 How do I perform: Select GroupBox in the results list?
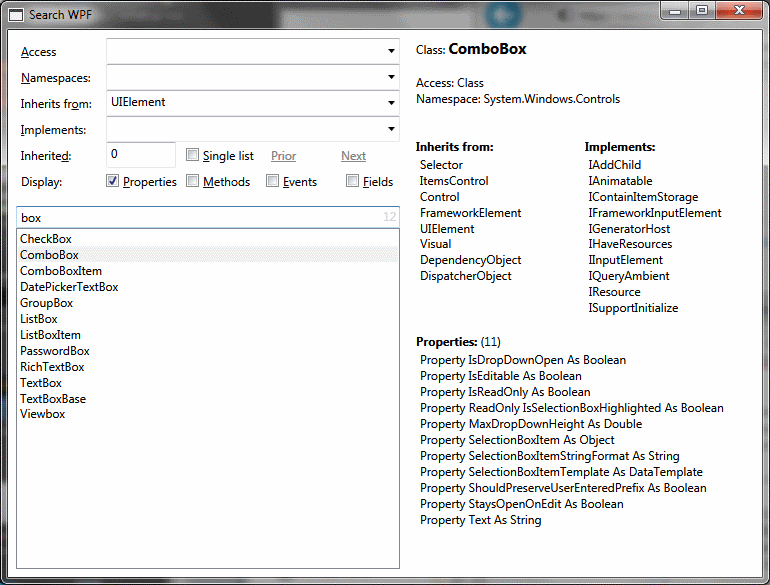207,303
